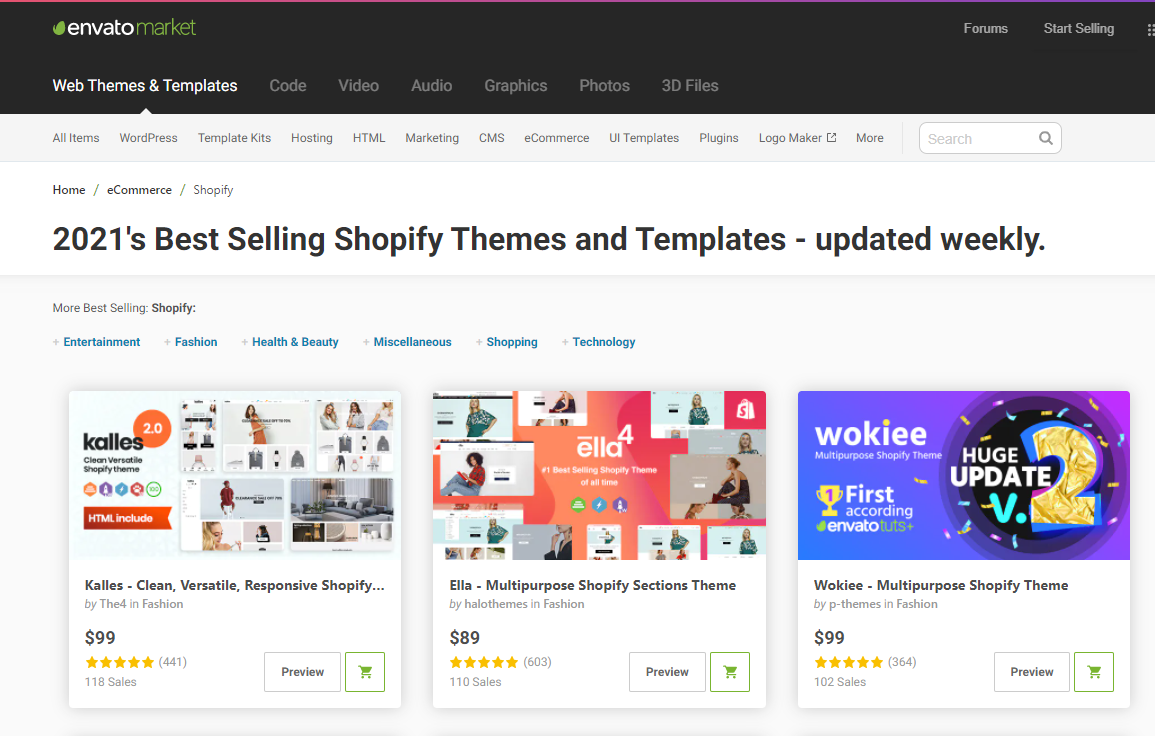Click Fashion category under Wokiee author
1155x736 pixels.
click(917, 604)
